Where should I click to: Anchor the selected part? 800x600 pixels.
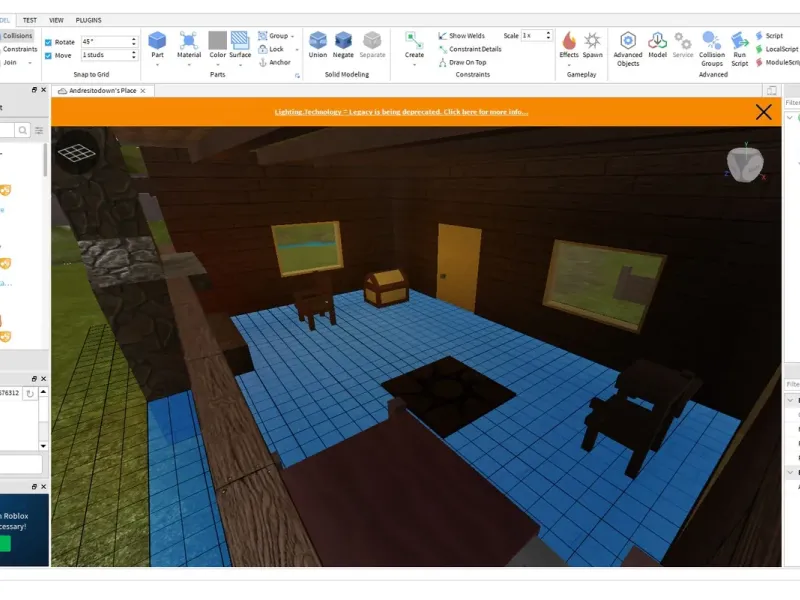(x=275, y=62)
